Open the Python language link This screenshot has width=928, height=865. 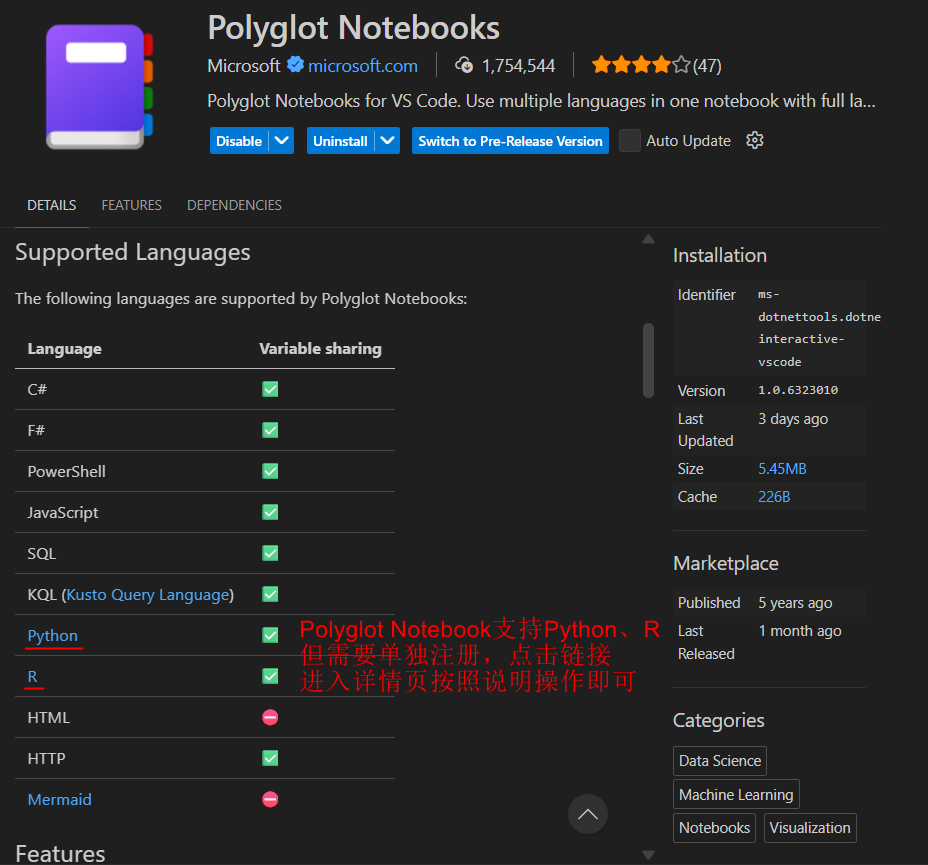pyautogui.click(x=53, y=635)
